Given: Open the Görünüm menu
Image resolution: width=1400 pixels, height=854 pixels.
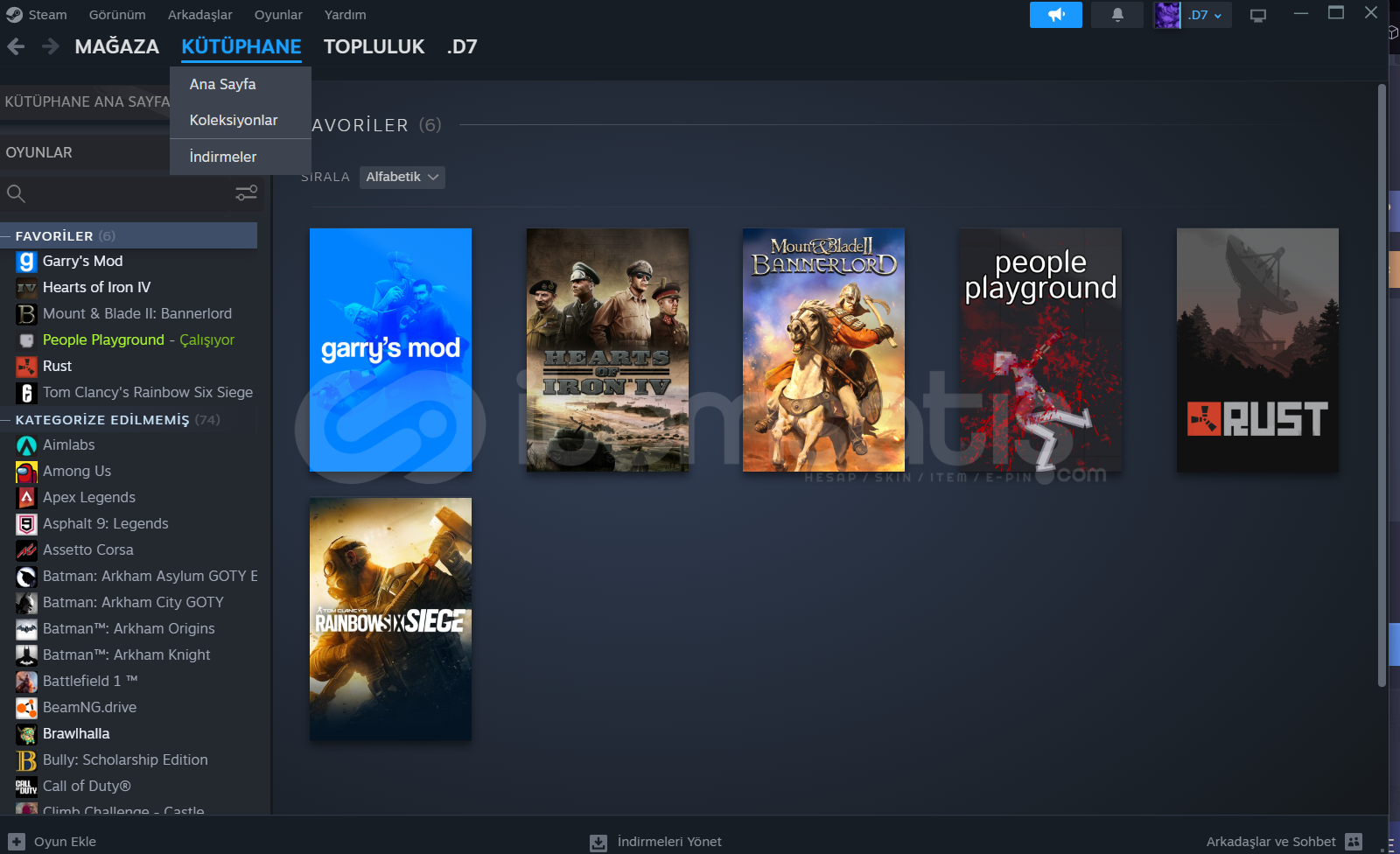Looking at the screenshot, I should (x=117, y=15).
